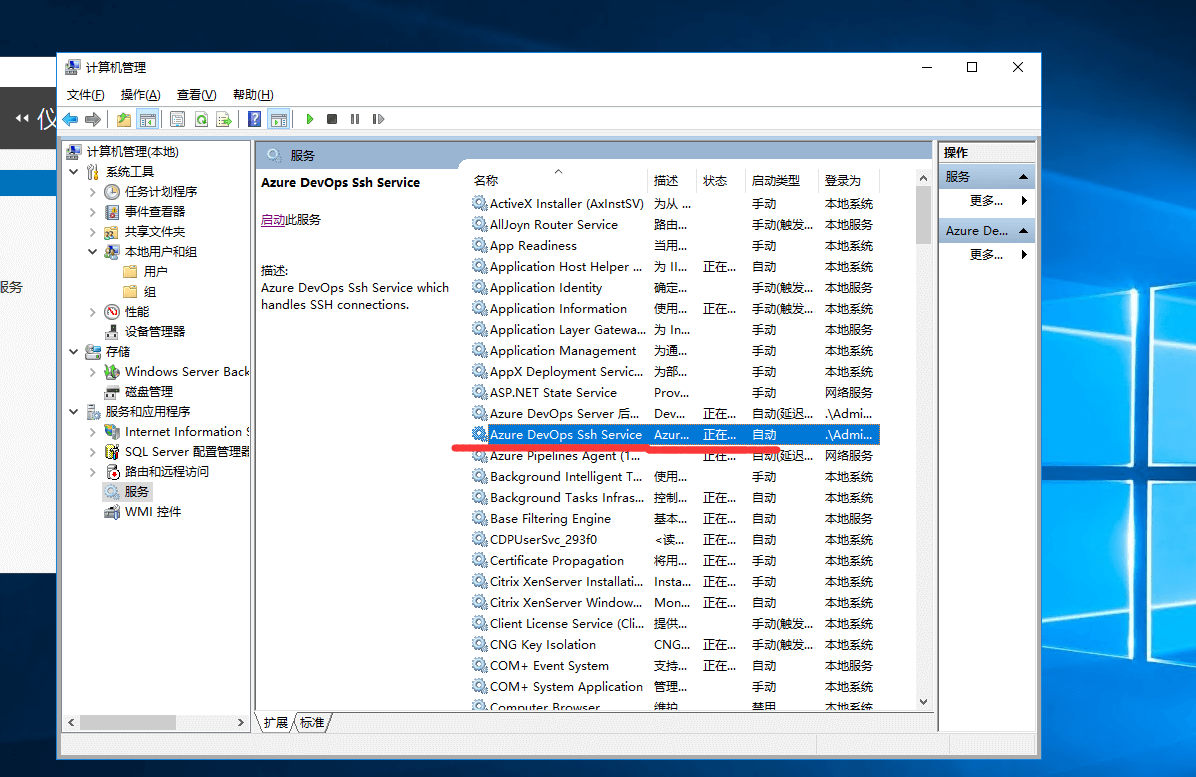Expand the 任务计划程序 tree node

click(x=93, y=192)
